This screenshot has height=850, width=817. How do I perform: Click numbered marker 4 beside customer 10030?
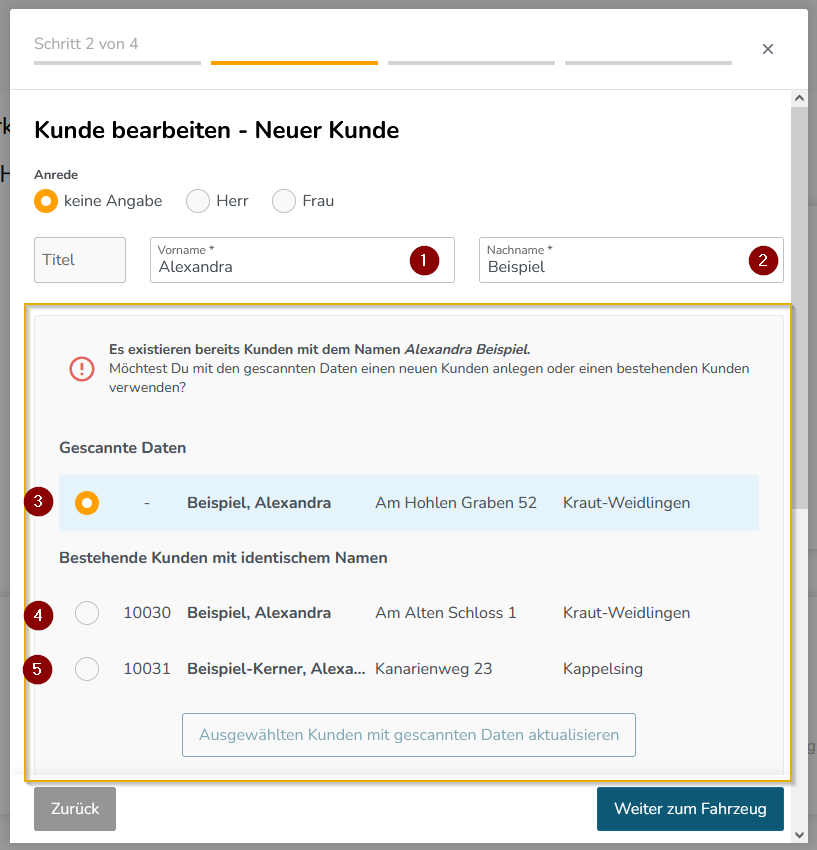click(x=38, y=614)
